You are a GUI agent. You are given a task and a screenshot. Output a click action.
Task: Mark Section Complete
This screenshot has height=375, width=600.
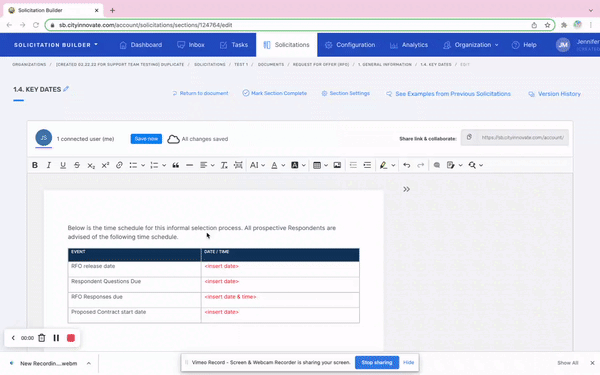(x=275, y=93)
